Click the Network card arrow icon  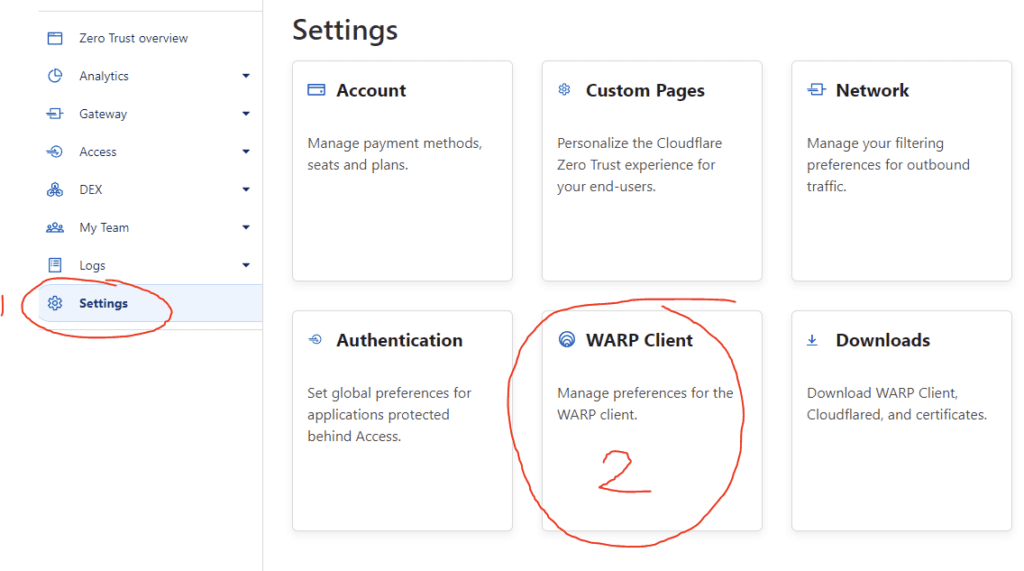click(816, 90)
